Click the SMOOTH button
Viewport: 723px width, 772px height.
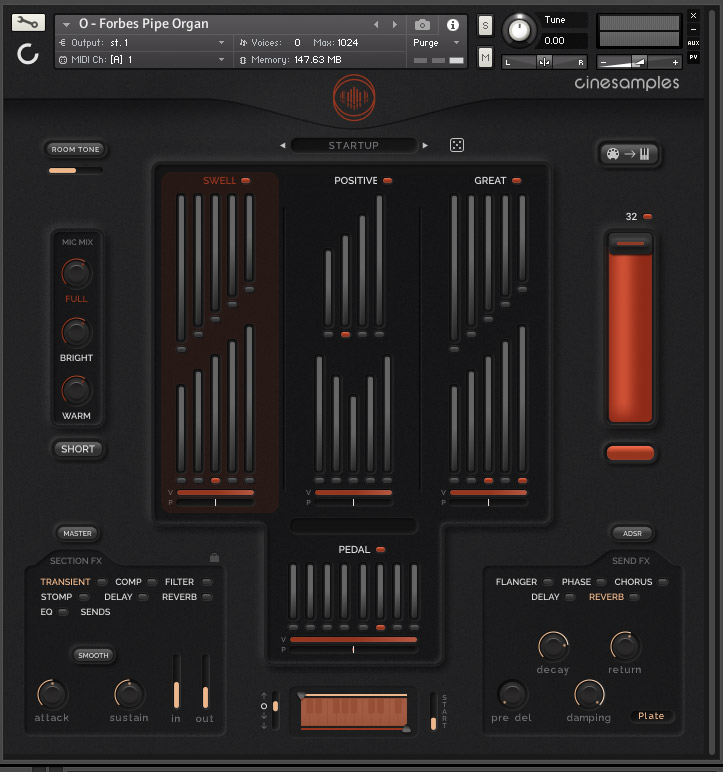pyautogui.click(x=93, y=655)
